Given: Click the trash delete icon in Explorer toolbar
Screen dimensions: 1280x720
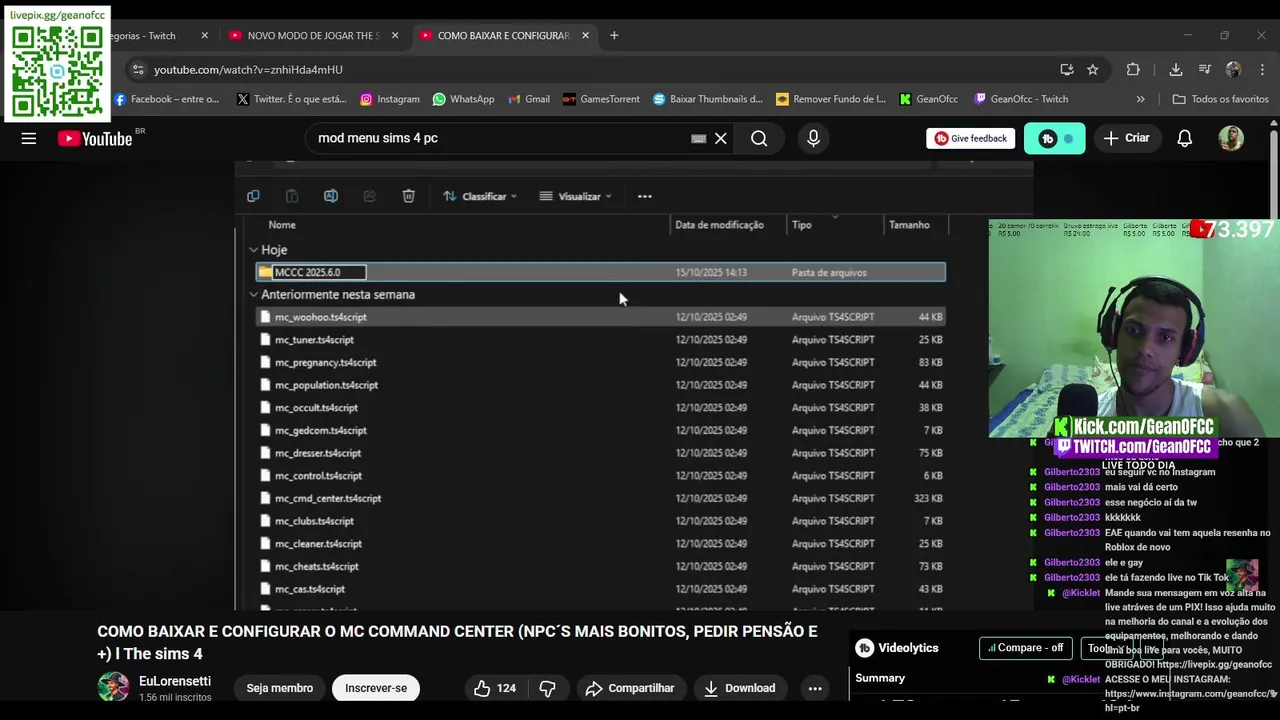Looking at the screenshot, I should point(408,196).
